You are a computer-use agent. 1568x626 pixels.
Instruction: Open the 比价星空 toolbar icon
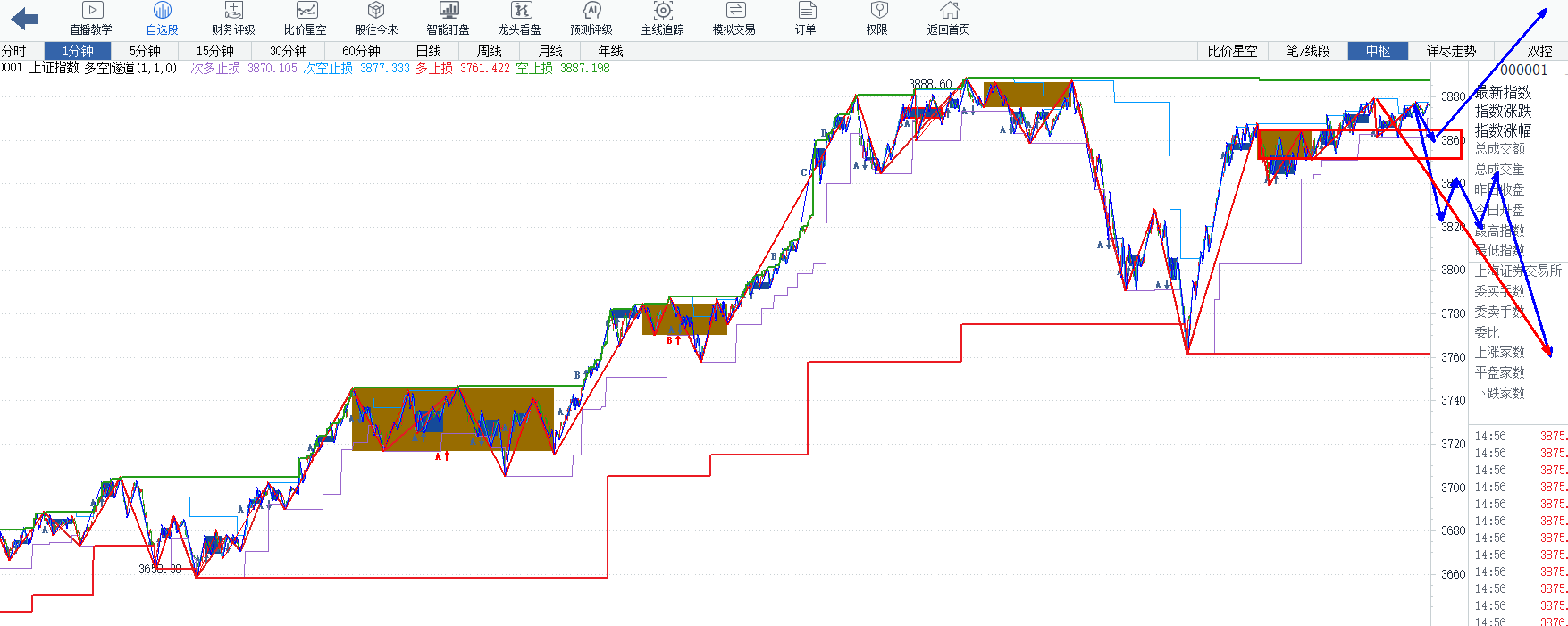click(306, 19)
